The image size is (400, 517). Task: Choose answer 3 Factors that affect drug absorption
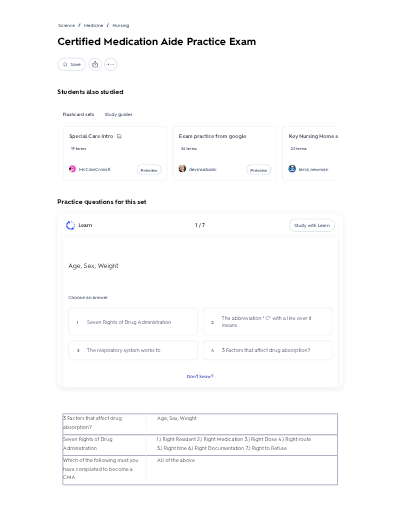point(268,350)
